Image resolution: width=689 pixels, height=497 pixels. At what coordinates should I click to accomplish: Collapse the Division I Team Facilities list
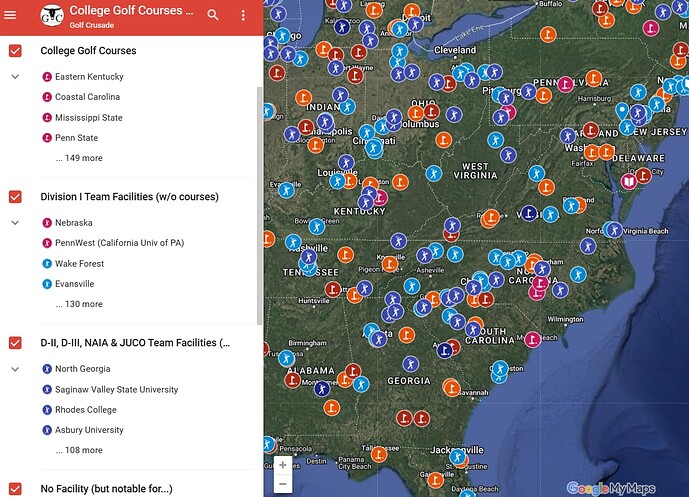[x=15, y=223]
